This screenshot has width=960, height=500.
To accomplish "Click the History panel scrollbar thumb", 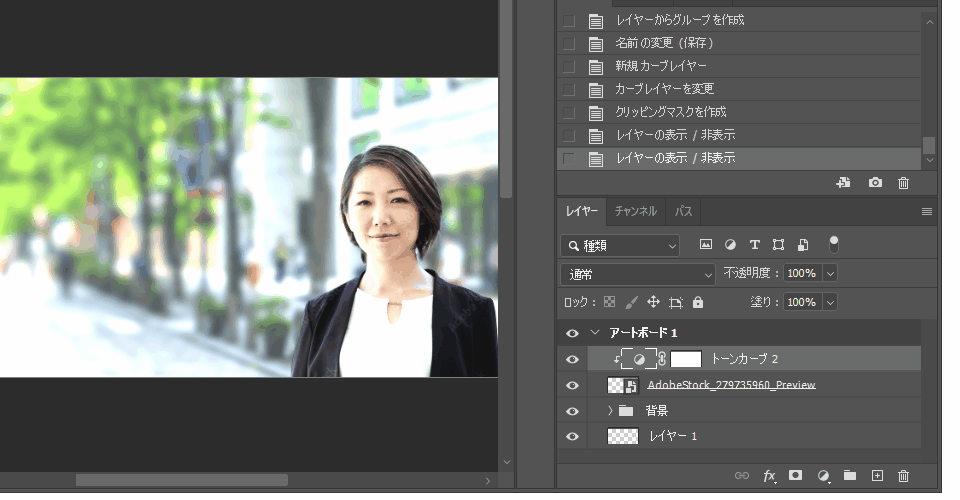I will (x=929, y=145).
